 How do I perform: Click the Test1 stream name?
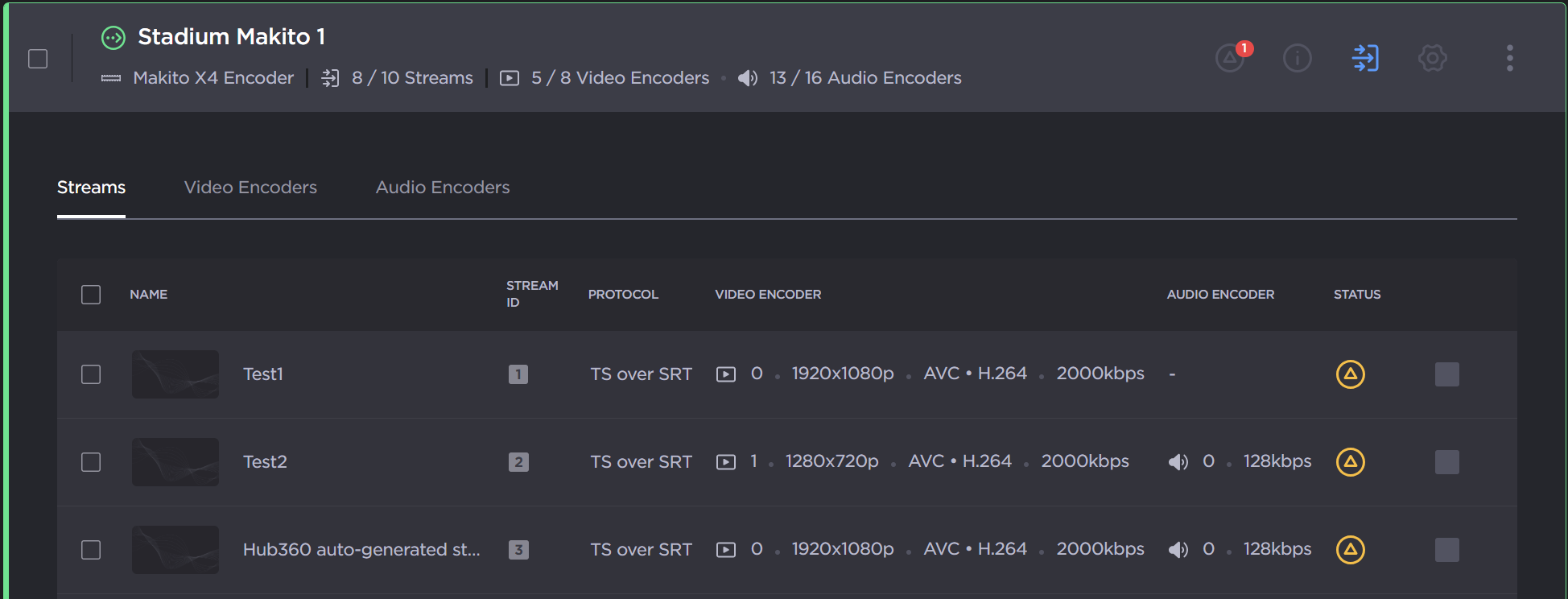(x=263, y=374)
